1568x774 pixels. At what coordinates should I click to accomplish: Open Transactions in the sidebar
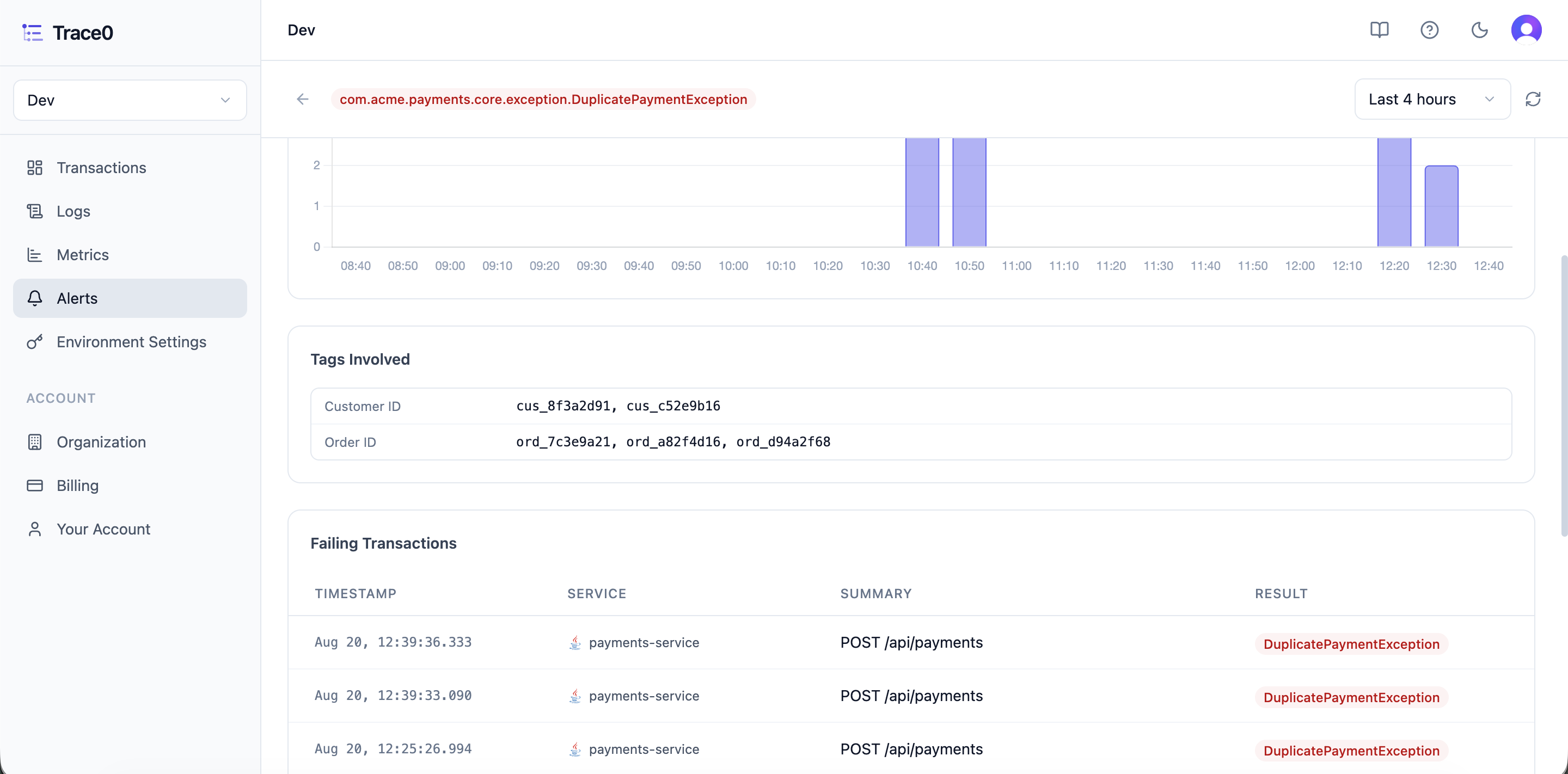(x=130, y=167)
